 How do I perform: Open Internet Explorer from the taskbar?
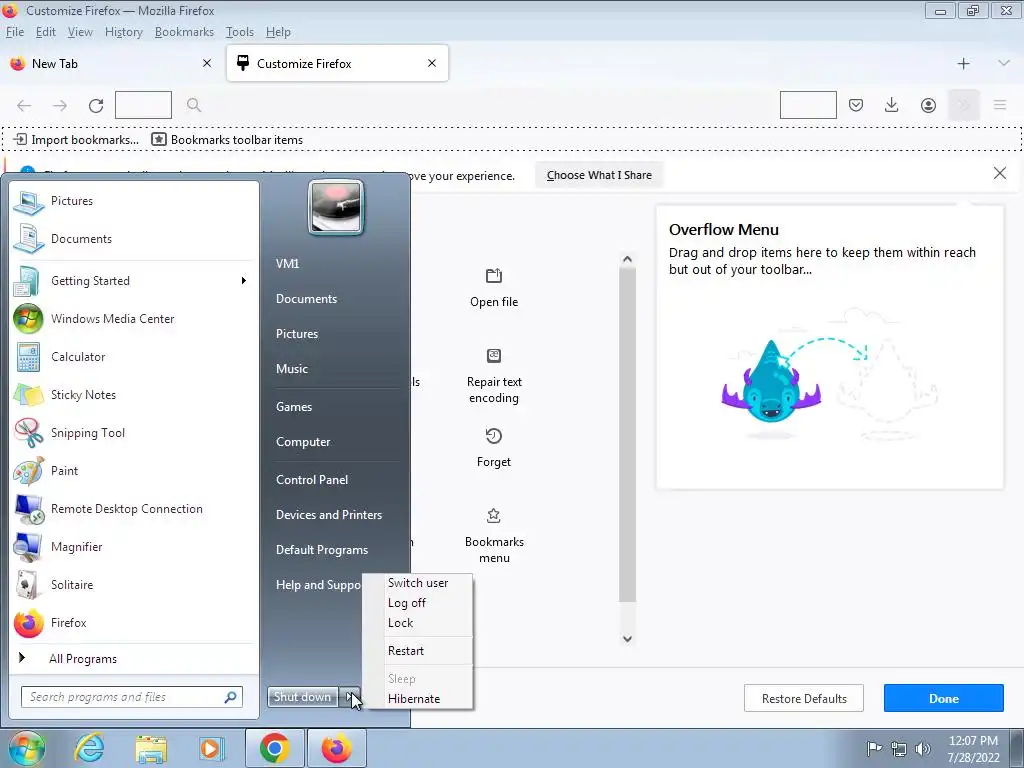(89, 748)
